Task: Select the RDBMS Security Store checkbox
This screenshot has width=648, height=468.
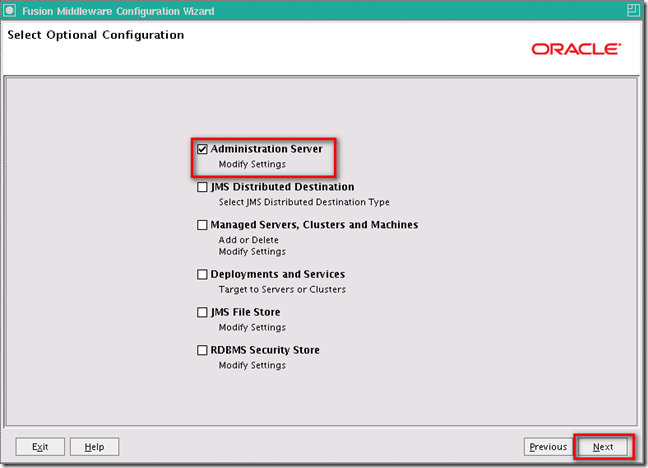Action: point(202,350)
